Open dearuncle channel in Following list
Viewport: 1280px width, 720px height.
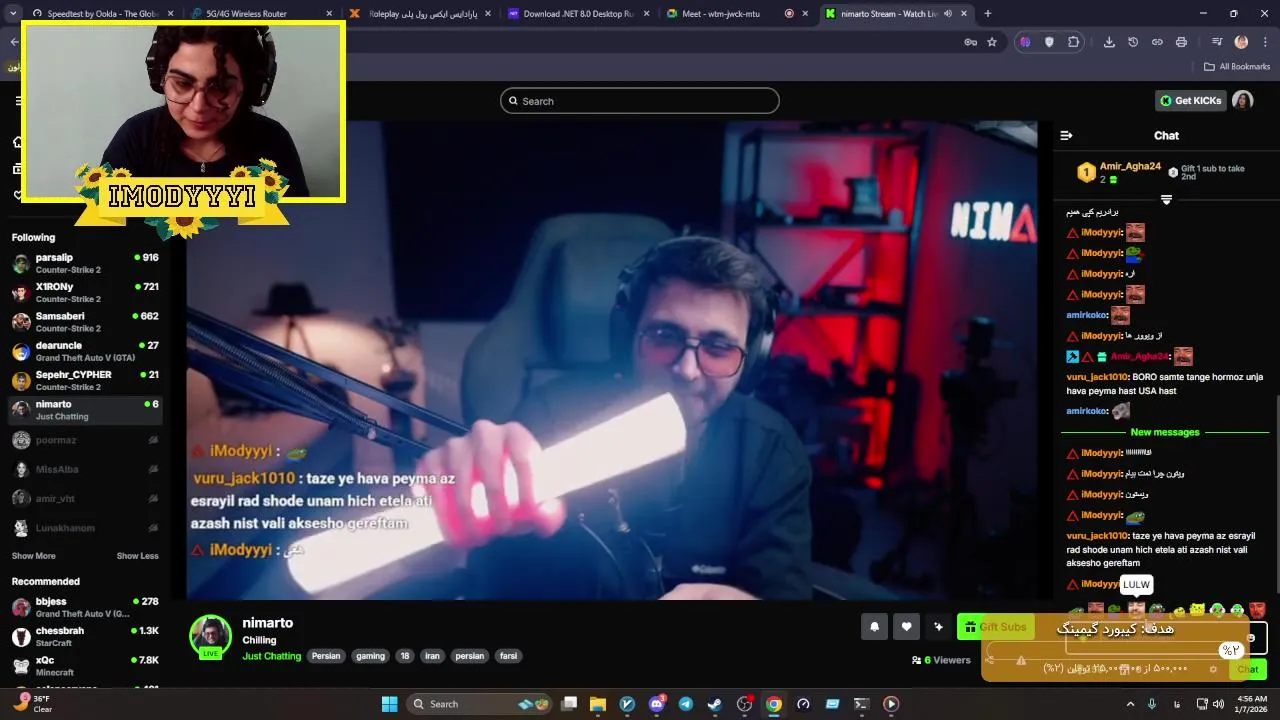tap(85, 351)
